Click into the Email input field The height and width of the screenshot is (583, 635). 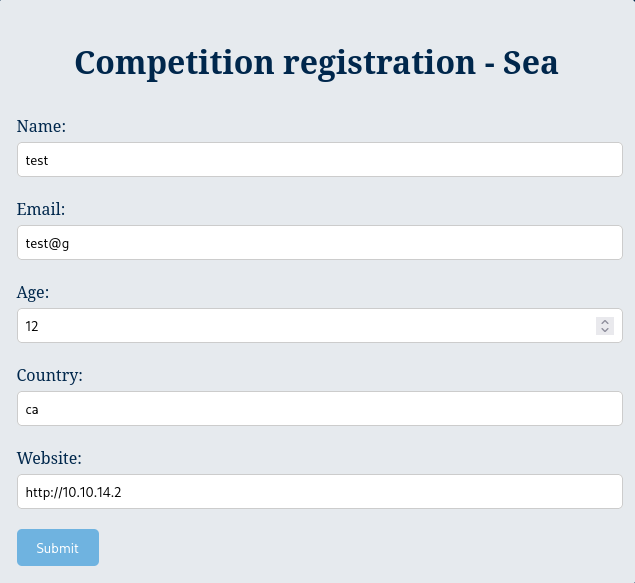tap(320, 242)
